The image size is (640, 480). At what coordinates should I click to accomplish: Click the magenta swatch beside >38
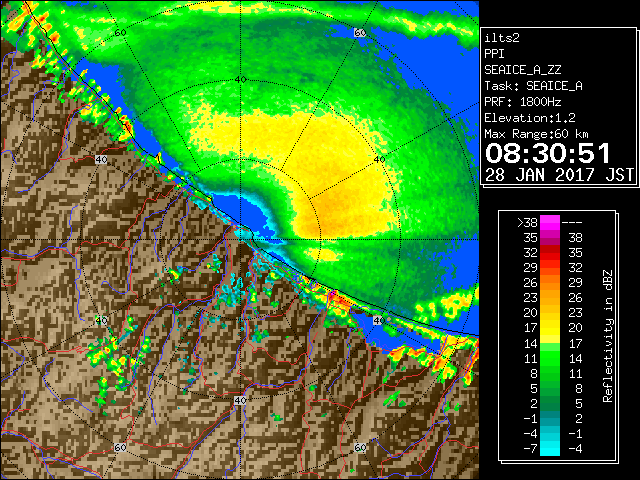click(x=550, y=223)
